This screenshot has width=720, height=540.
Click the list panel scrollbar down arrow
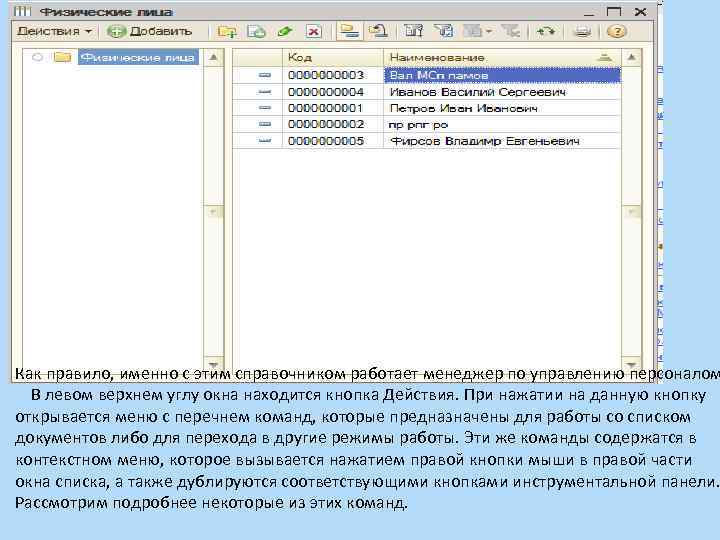pyautogui.click(x=632, y=363)
